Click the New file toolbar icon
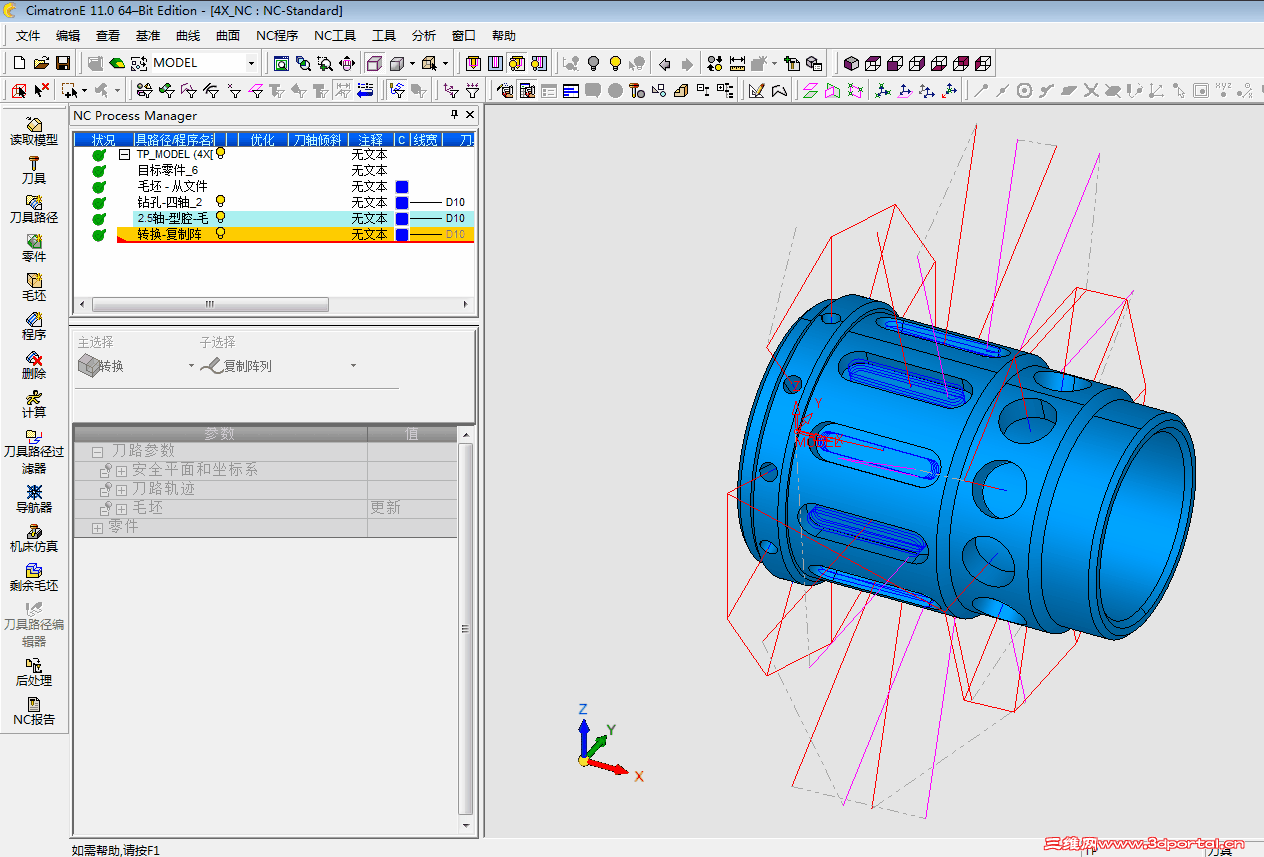The width and height of the screenshot is (1264, 857). [x=19, y=63]
